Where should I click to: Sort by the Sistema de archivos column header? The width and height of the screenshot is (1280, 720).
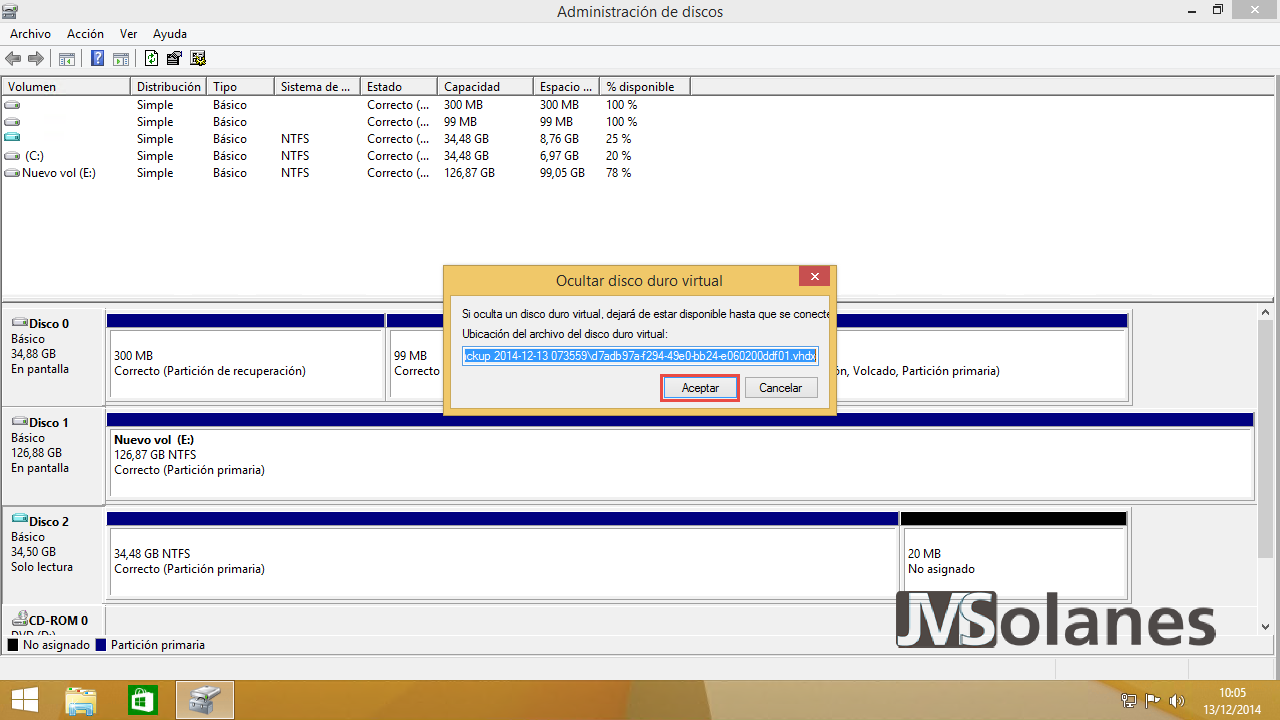click(x=317, y=87)
